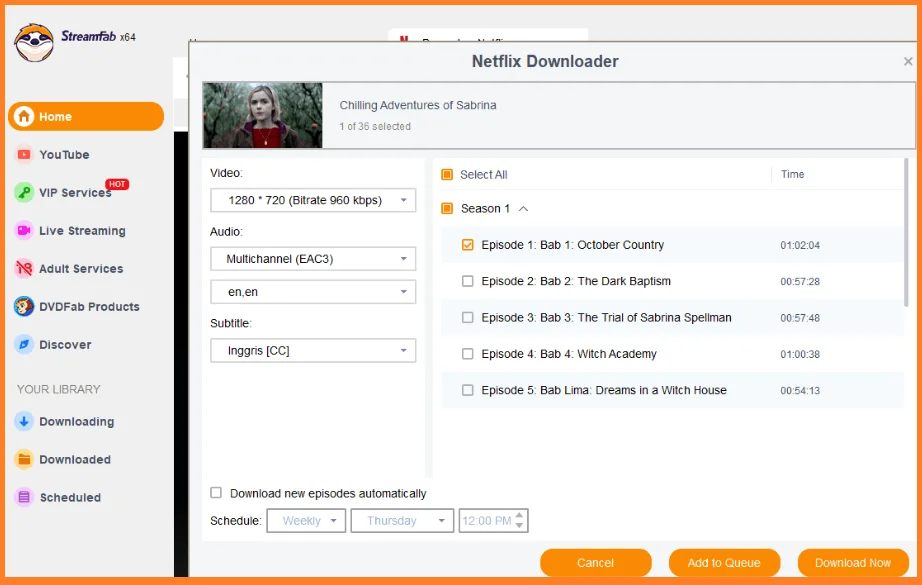Click the YouTube red play icon
Viewport: 922px width, 585px height.
24,155
